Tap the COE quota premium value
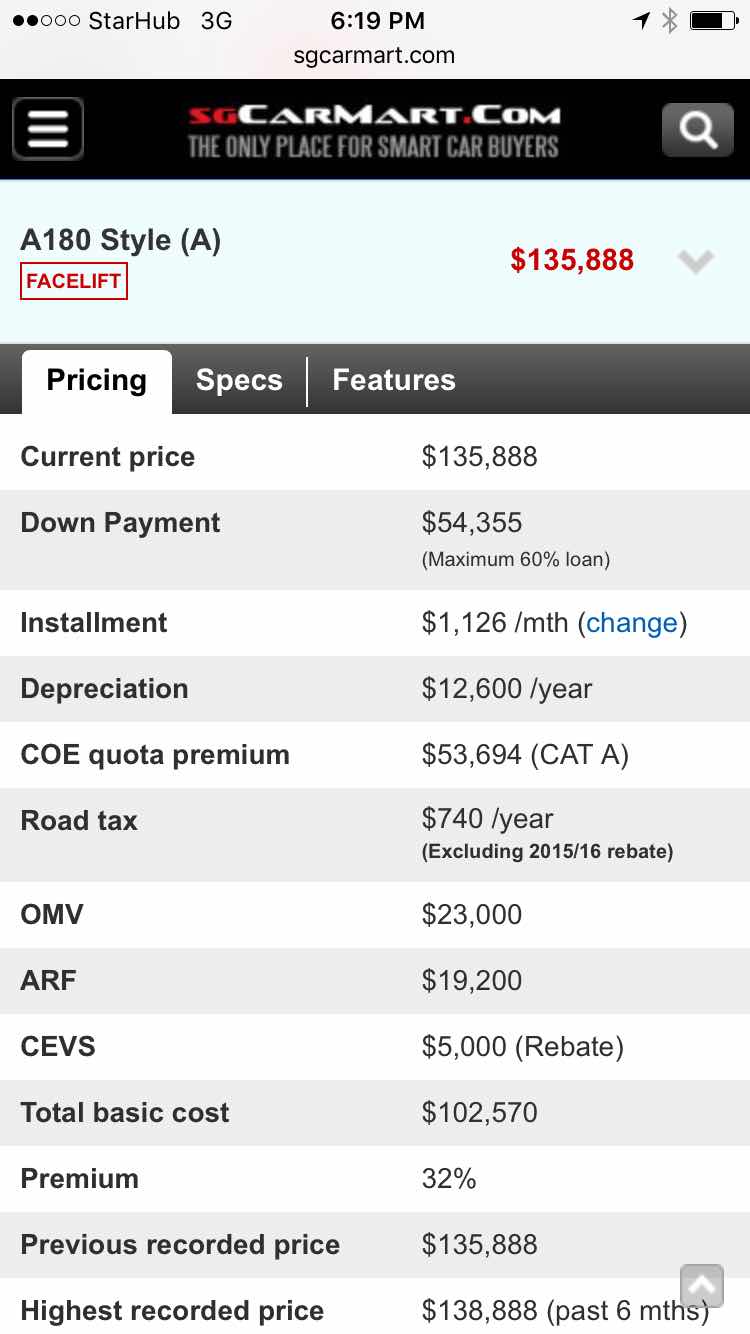Image resolution: width=750 pixels, height=1334 pixels. click(525, 755)
